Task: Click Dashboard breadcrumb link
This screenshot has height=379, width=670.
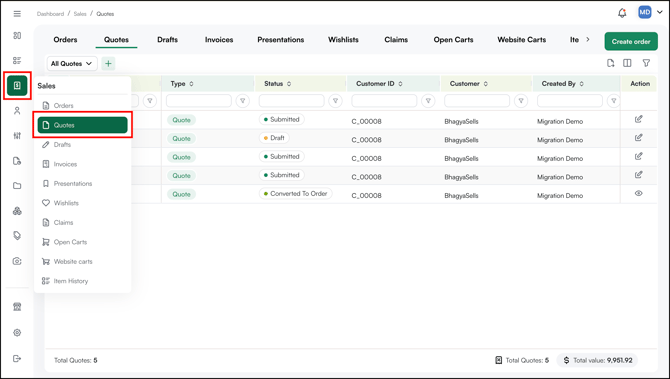Action: [50, 14]
